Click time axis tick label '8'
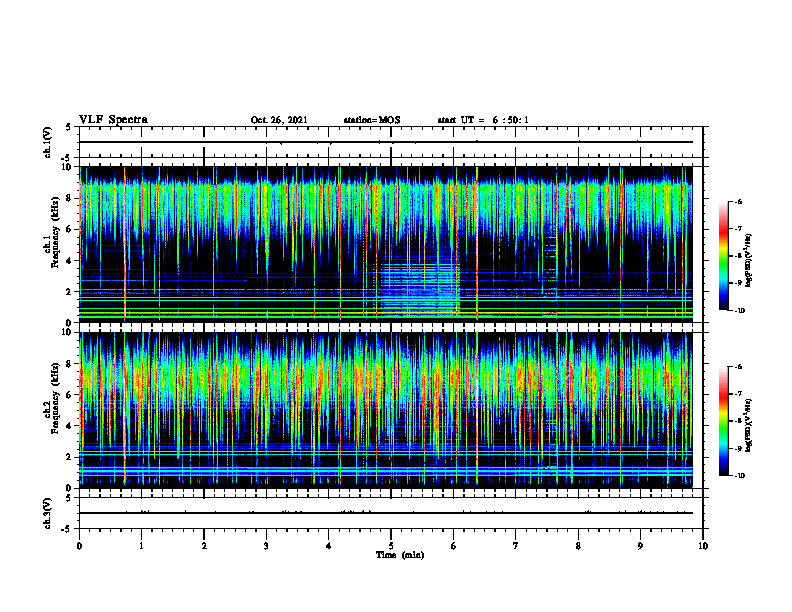Screen dimensions: 792x612 pyautogui.click(x=578, y=546)
